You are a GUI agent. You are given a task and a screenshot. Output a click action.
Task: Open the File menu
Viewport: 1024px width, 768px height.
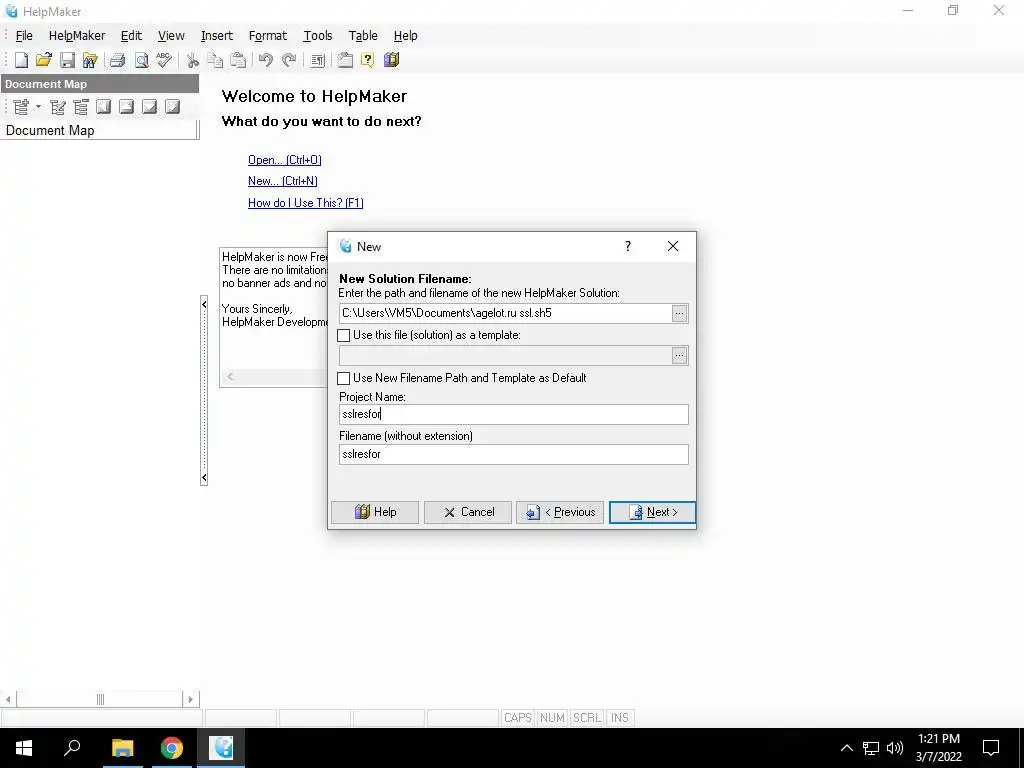click(24, 36)
